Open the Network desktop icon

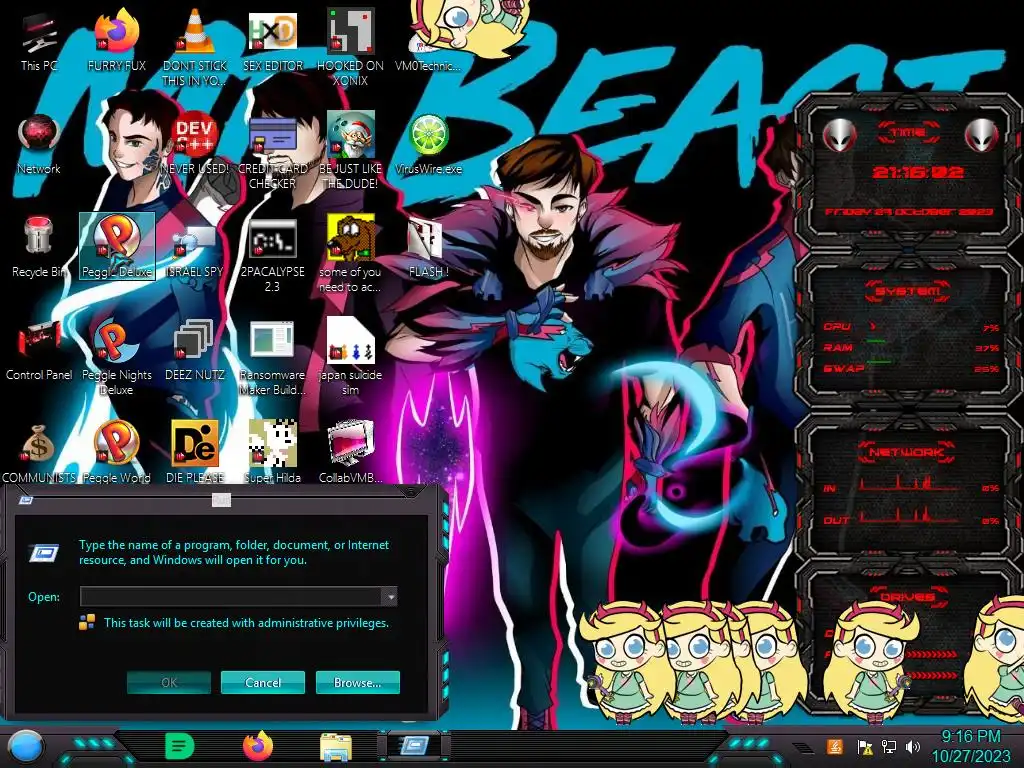tap(39, 144)
